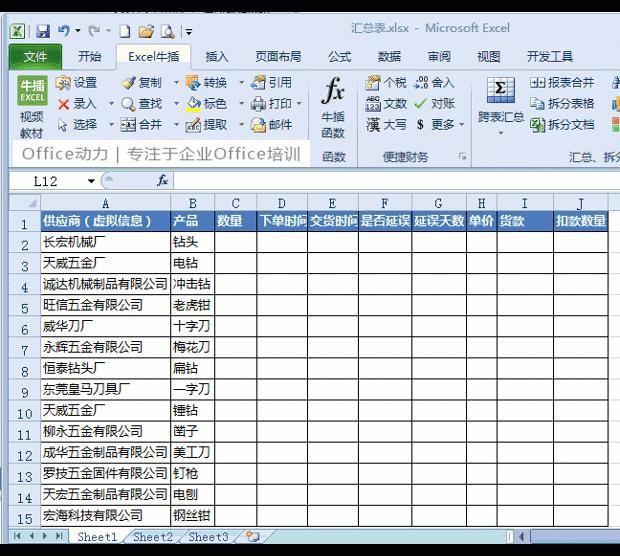Switch to the Sheet2 worksheet tab
Viewport: 620px width, 556px height.
(153, 537)
